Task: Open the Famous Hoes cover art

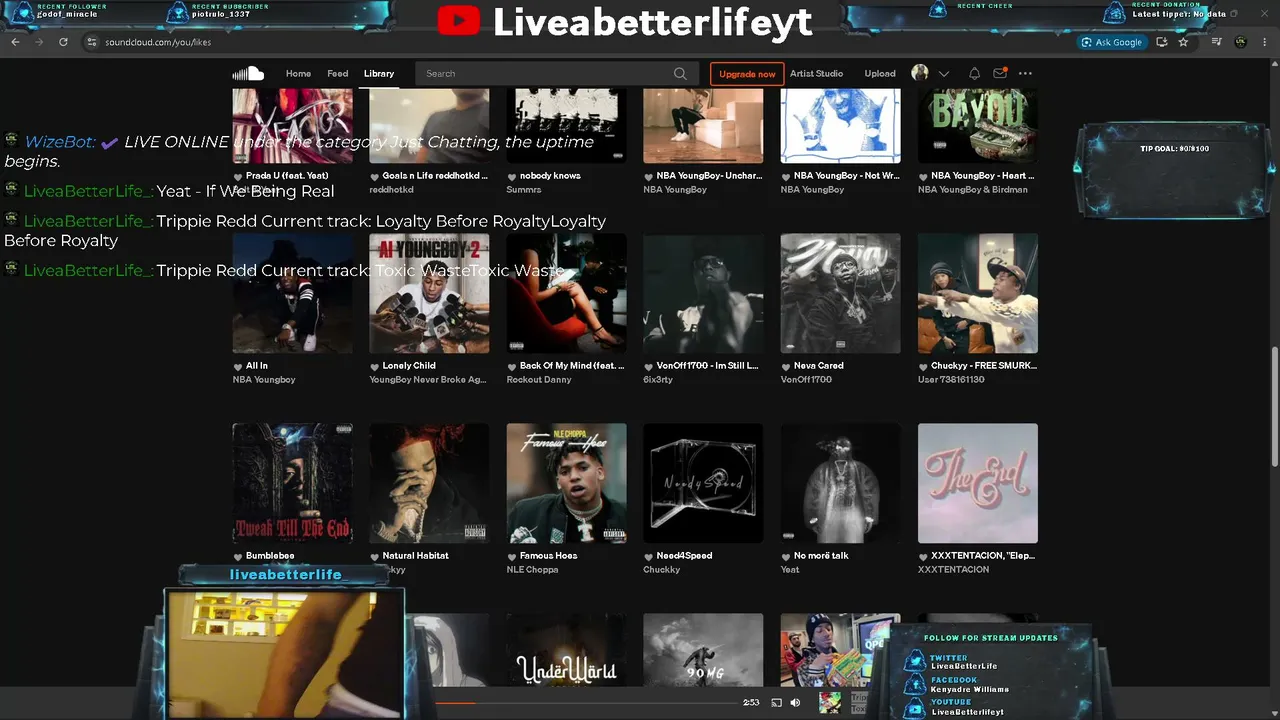Action: [x=566, y=483]
